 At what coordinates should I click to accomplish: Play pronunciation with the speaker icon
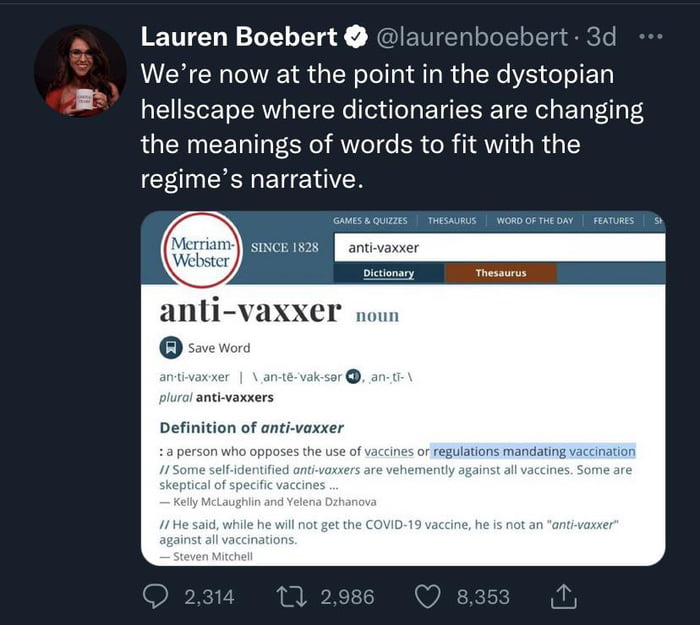coord(353,376)
